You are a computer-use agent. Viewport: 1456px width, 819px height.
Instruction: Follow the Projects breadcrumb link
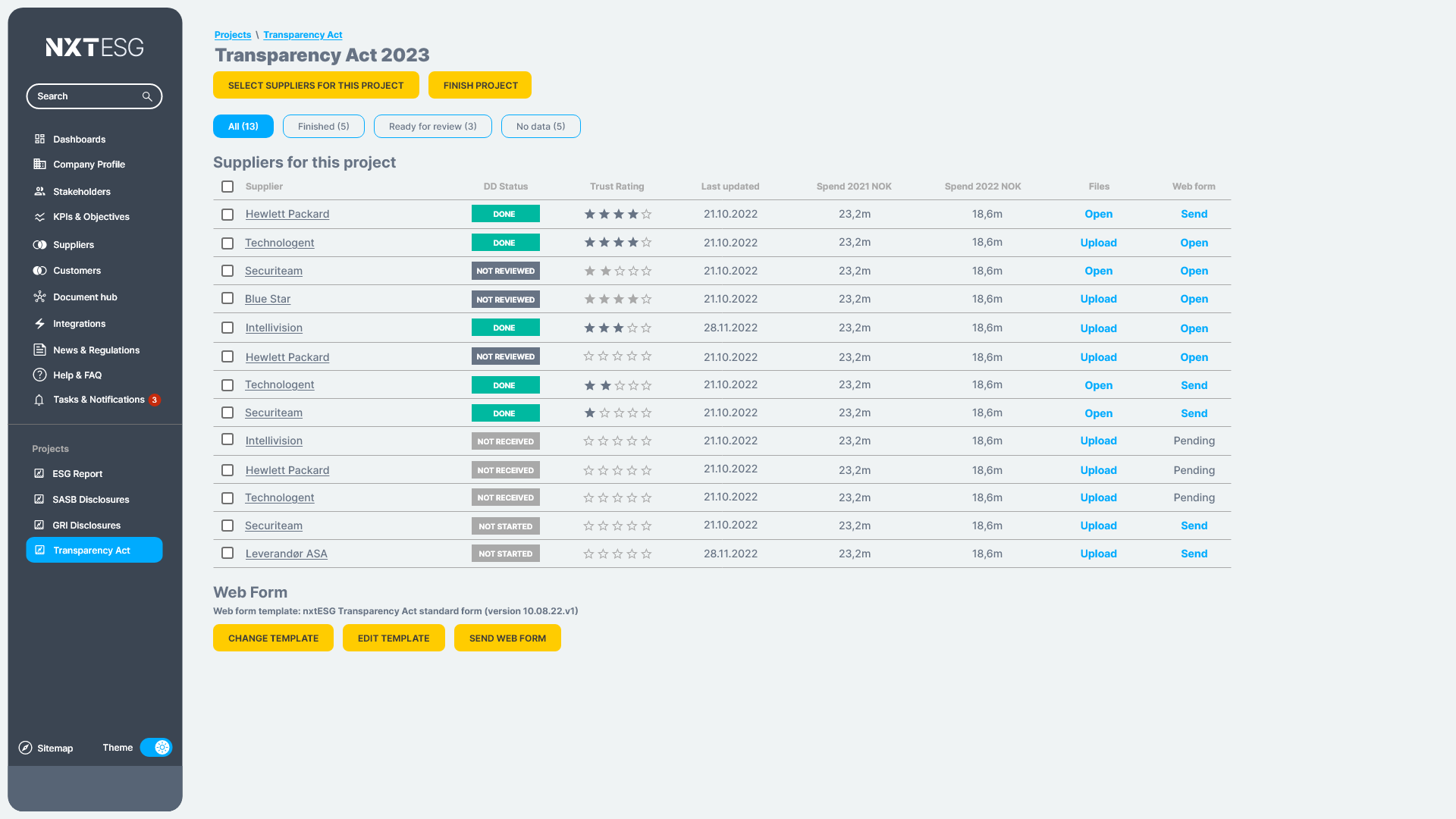point(233,35)
